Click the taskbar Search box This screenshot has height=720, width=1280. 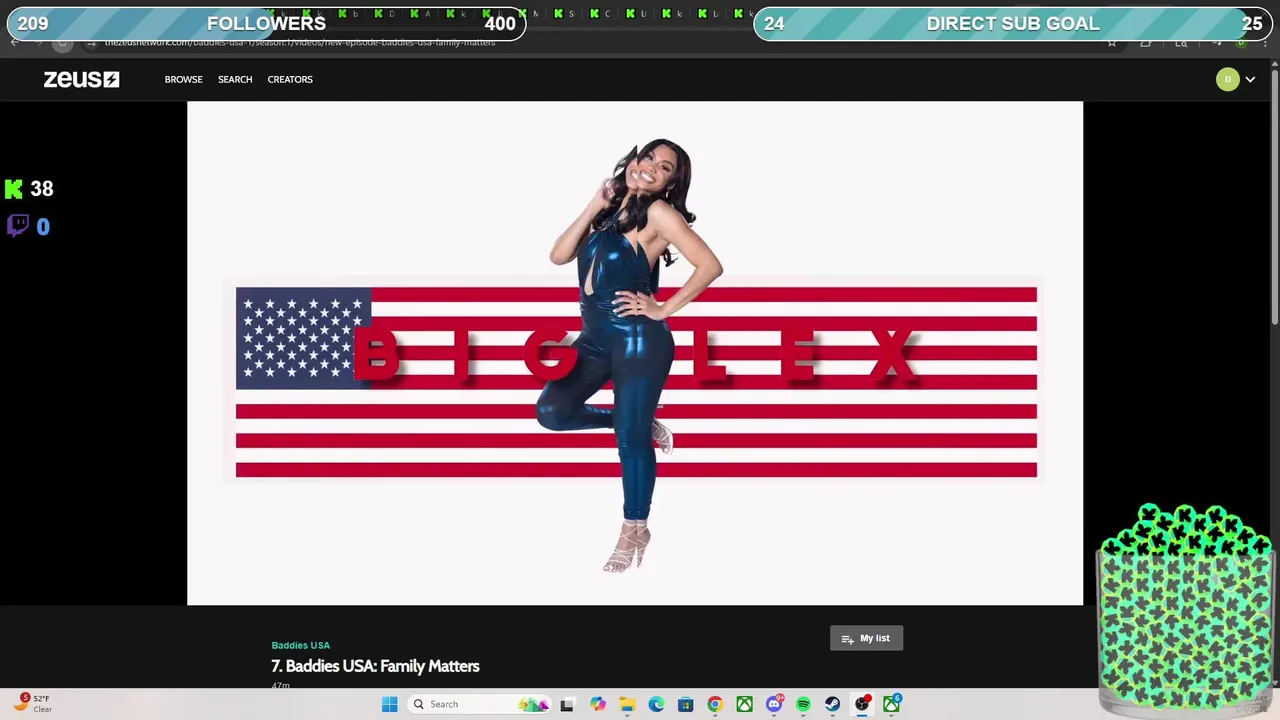click(x=480, y=704)
